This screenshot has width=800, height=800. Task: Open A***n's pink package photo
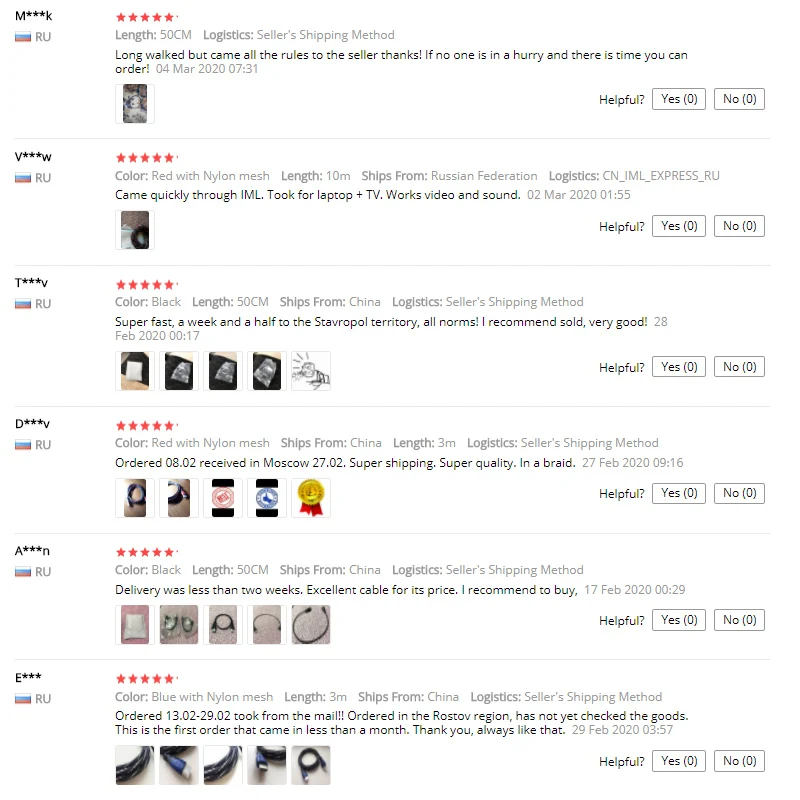[x=135, y=624]
